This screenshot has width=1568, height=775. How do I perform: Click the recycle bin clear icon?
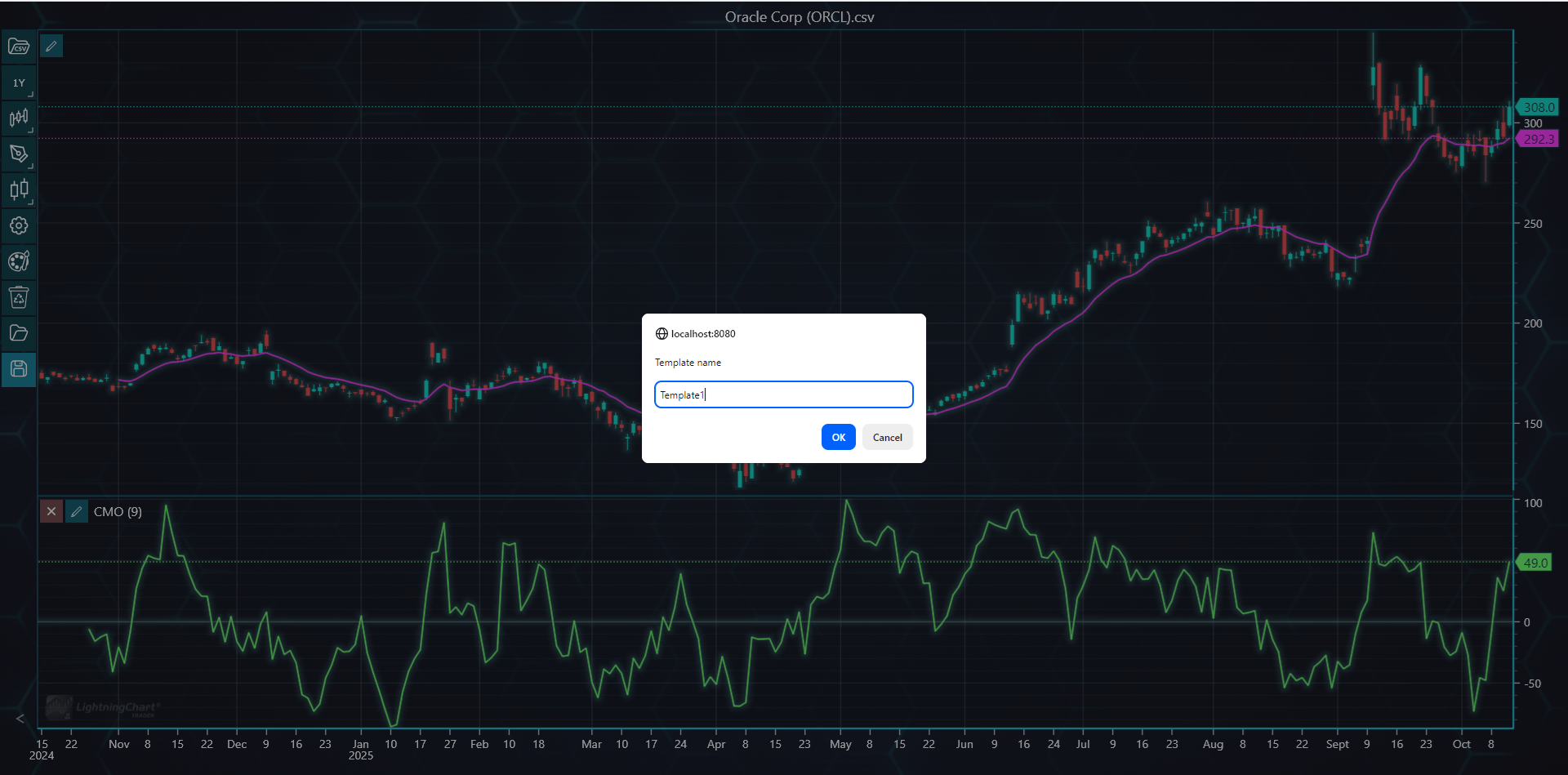[19, 297]
